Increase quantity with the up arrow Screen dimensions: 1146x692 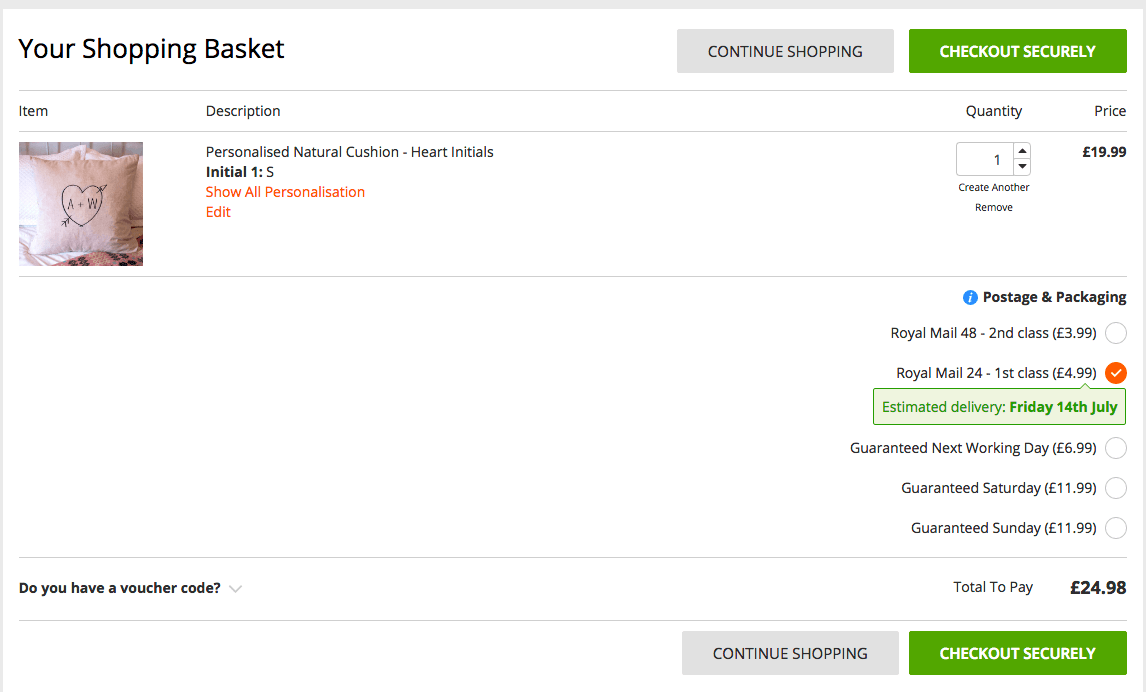point(1022,151)
